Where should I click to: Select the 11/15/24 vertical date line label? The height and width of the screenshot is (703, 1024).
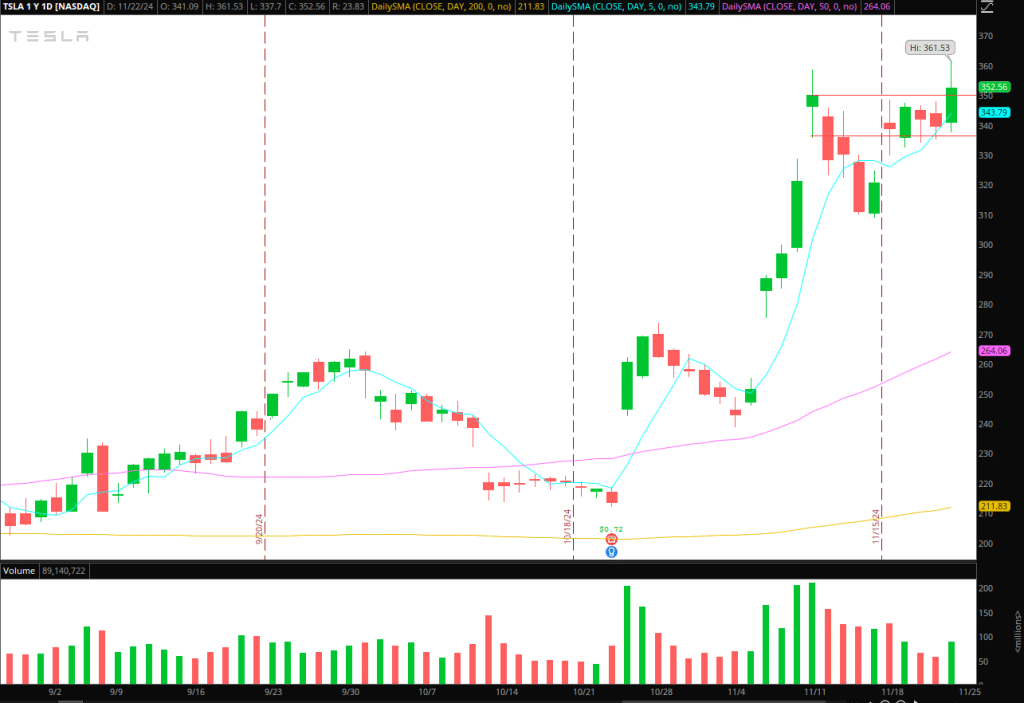coord(876,527)
